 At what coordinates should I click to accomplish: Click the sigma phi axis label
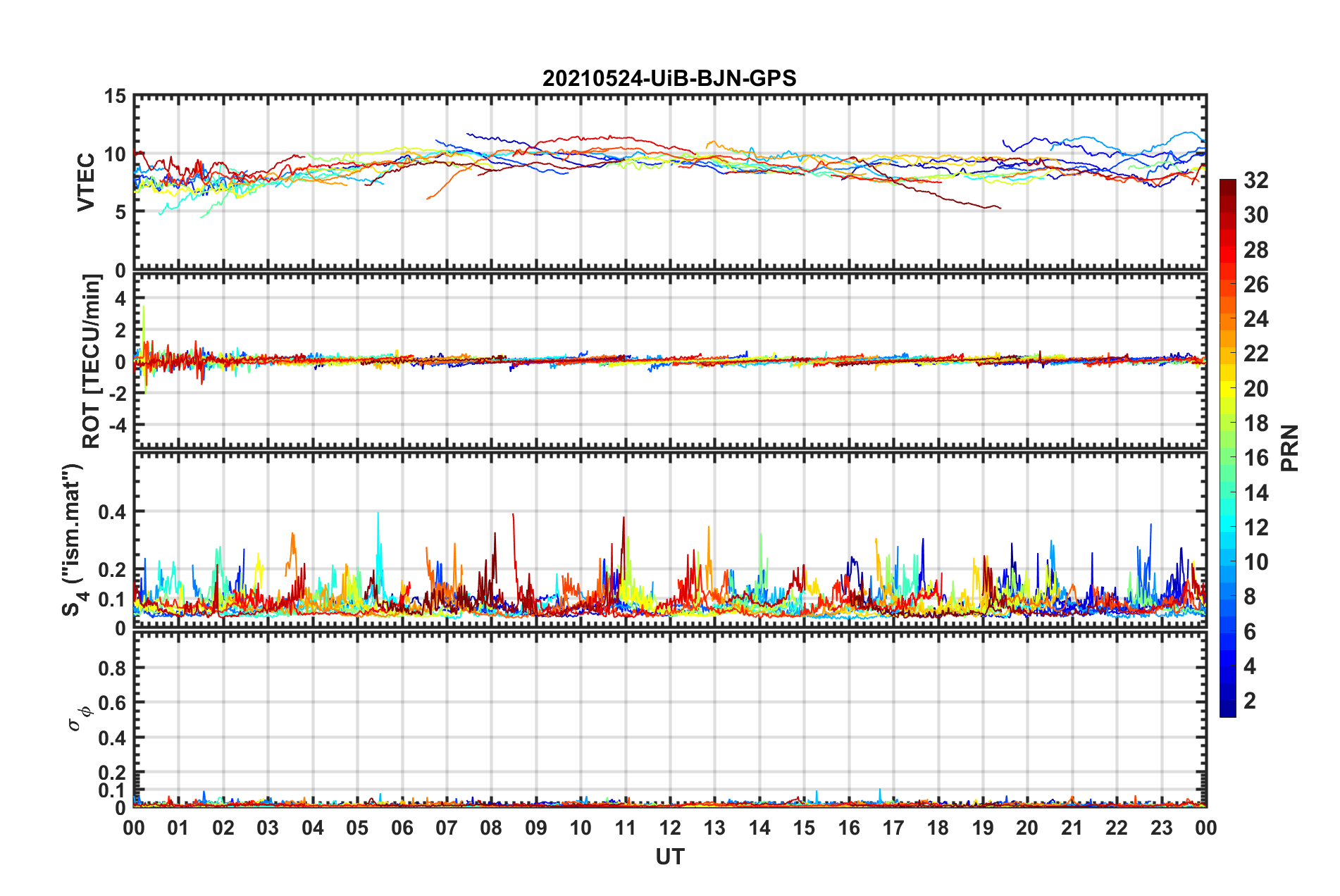(x=79, y=718)
